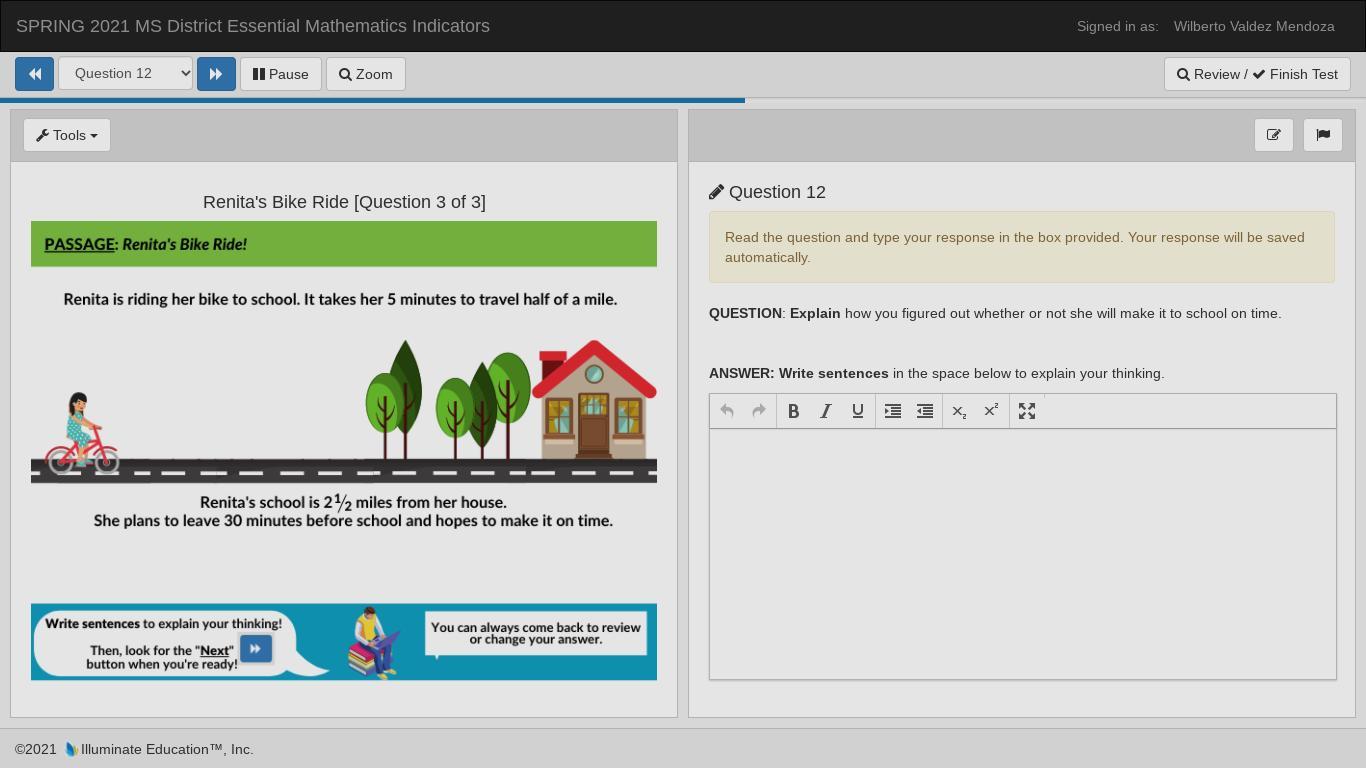Toggle underline formatting
Viewport: 1366px width, 768px height.
point(858,411)
